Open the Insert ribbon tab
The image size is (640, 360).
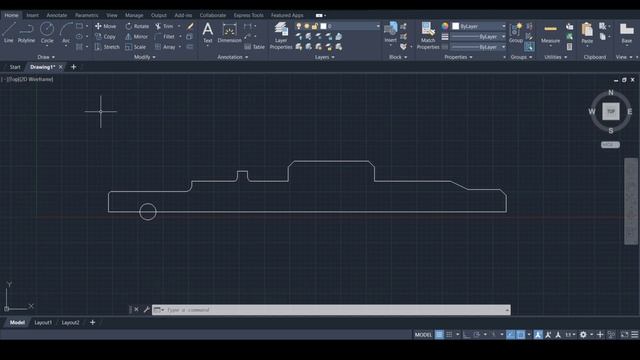click(32, 15)
